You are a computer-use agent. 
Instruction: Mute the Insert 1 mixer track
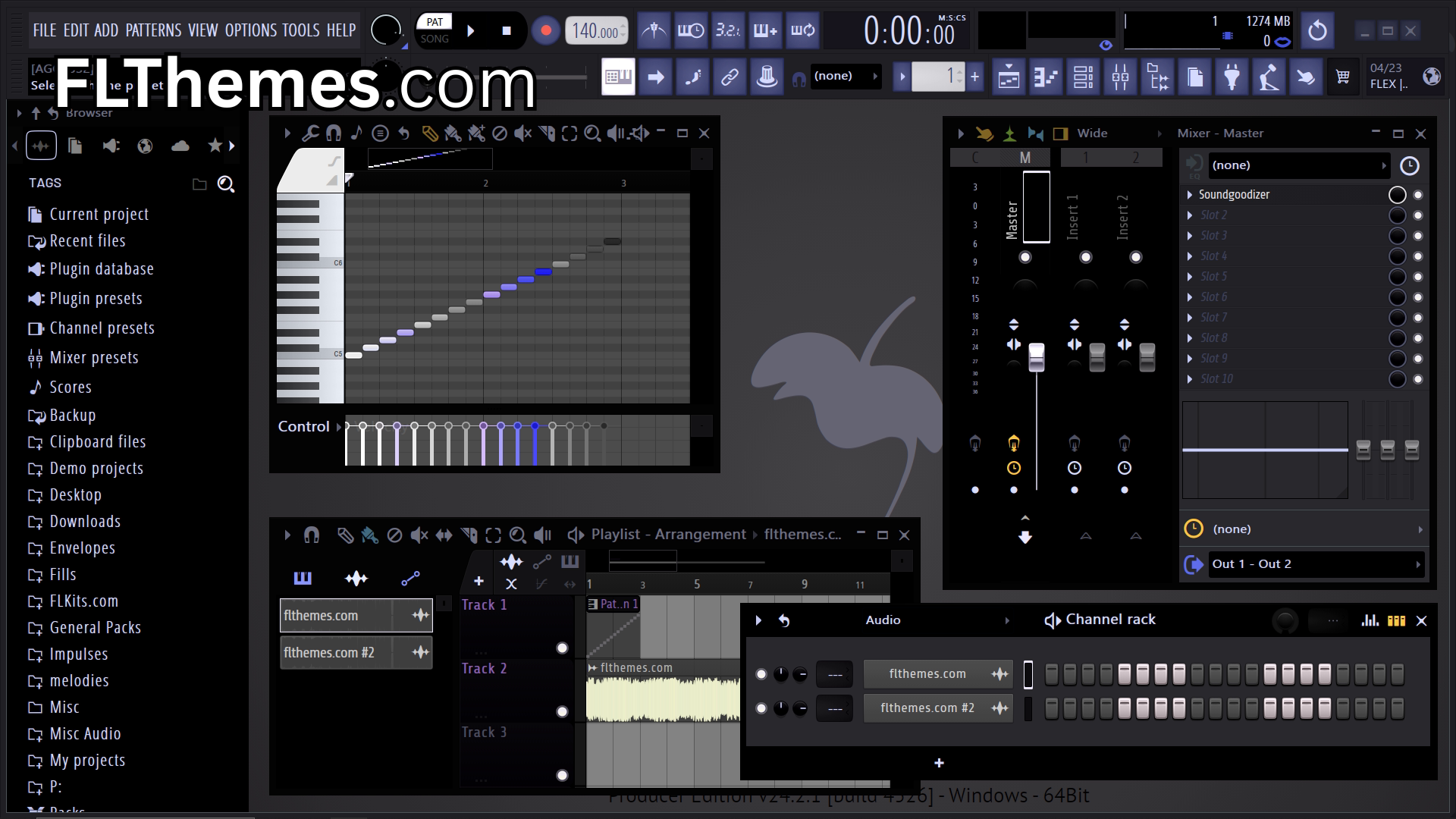tap(1086, 257)
